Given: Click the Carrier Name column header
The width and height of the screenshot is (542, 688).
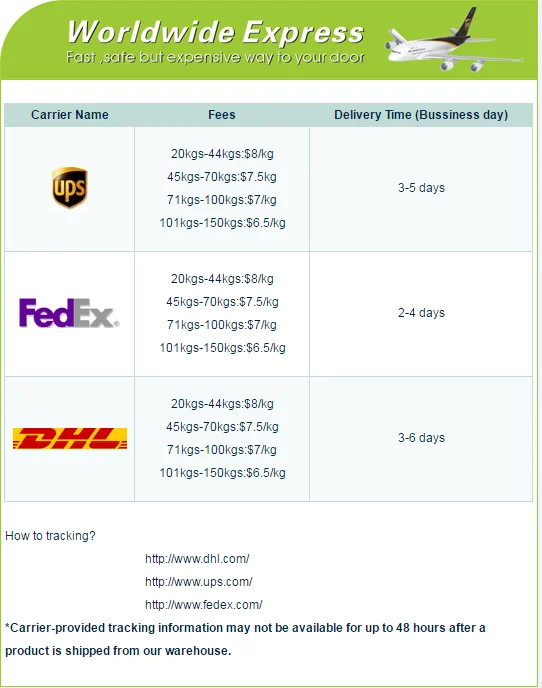Looking at the screenshot, I should (x=70, y=115).
